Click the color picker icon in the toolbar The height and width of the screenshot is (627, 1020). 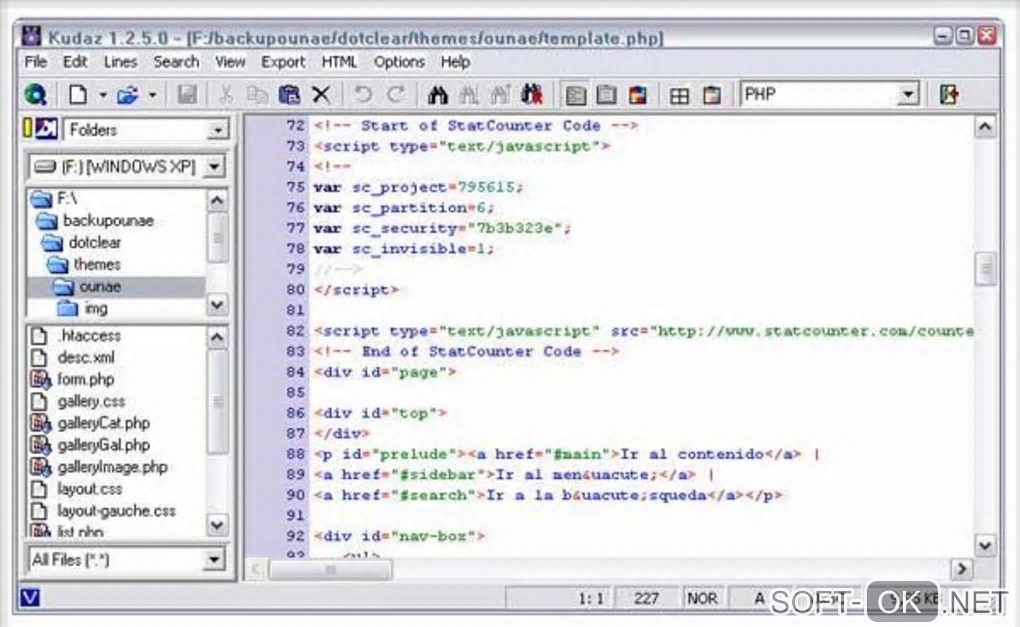click(x=638, y=96)
